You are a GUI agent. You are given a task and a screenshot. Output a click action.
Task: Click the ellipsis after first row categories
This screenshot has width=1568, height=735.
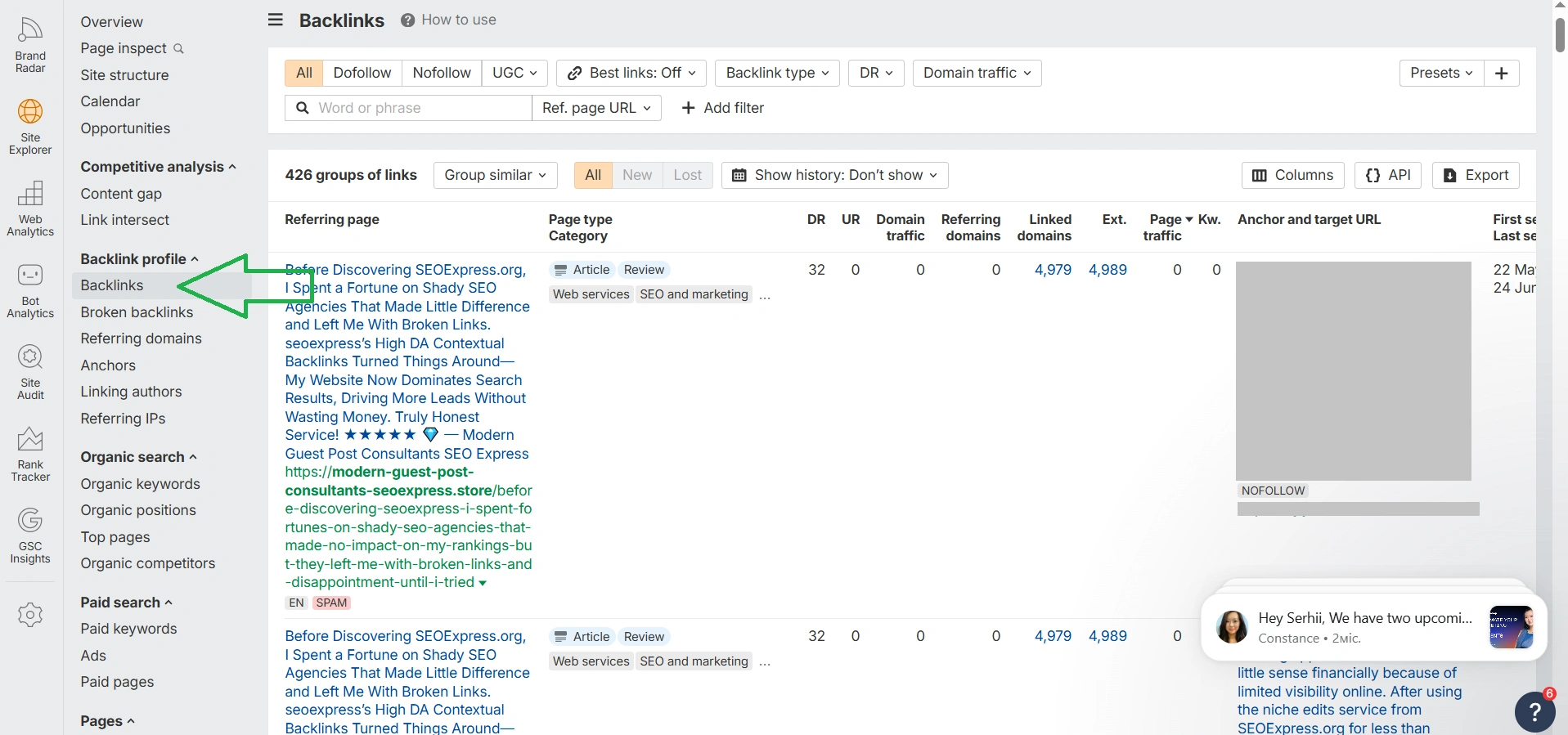coord(765,296)
